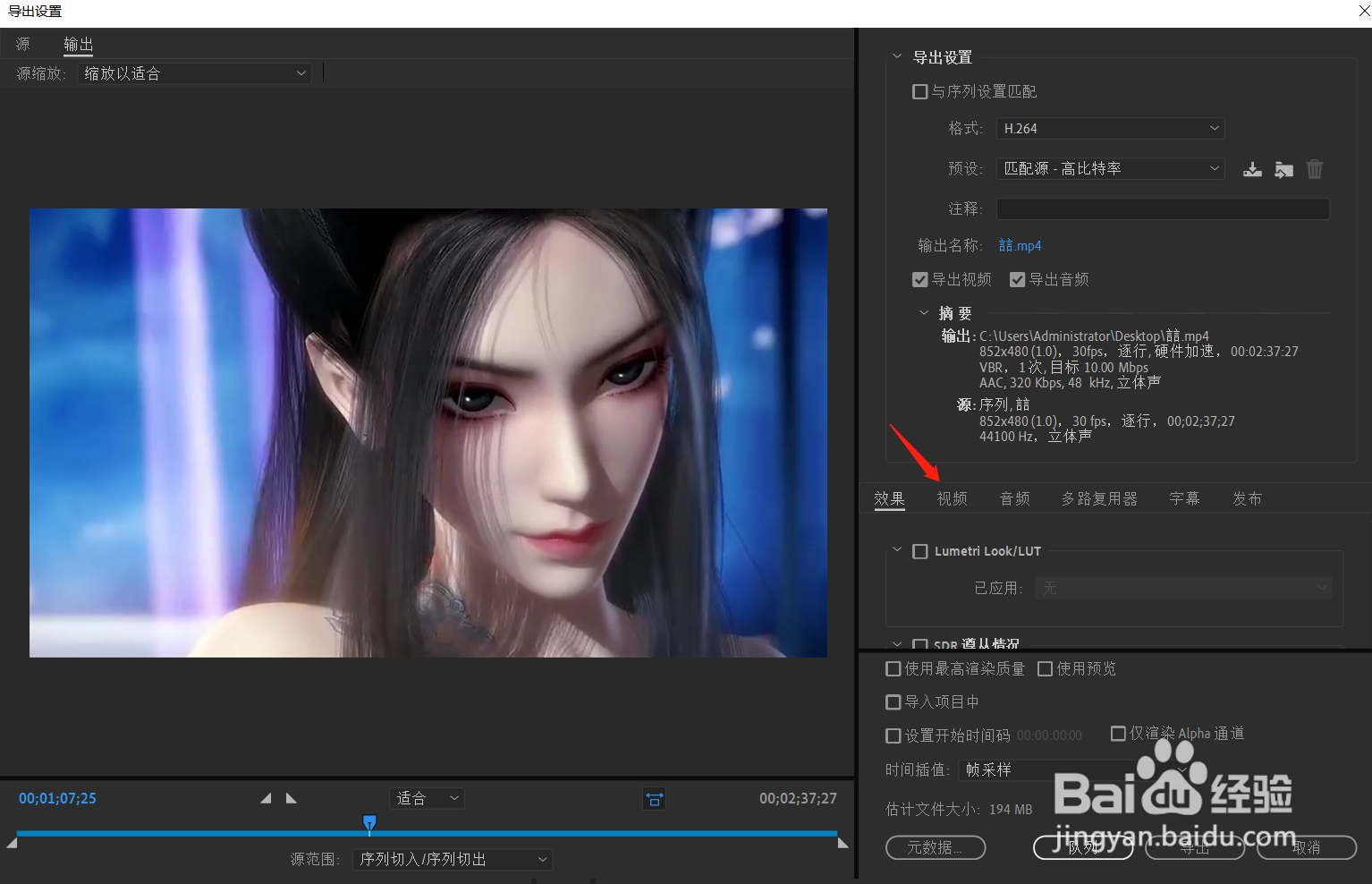The height and width of the screenshot is (884, 1372).
Task: Collapse the Lumetri Look/LUT section
Action: point(897,550)
